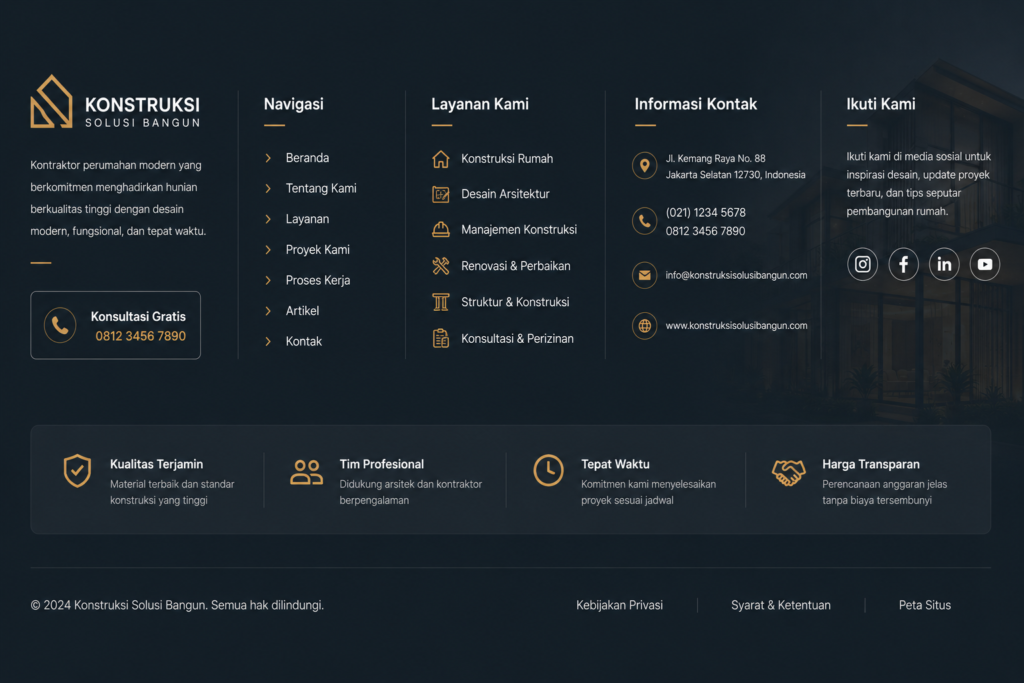This screenshot has width=1024, height=683.
Task: Click the pillar icon beside Struktur & Konstruksi
Action: 441,302
